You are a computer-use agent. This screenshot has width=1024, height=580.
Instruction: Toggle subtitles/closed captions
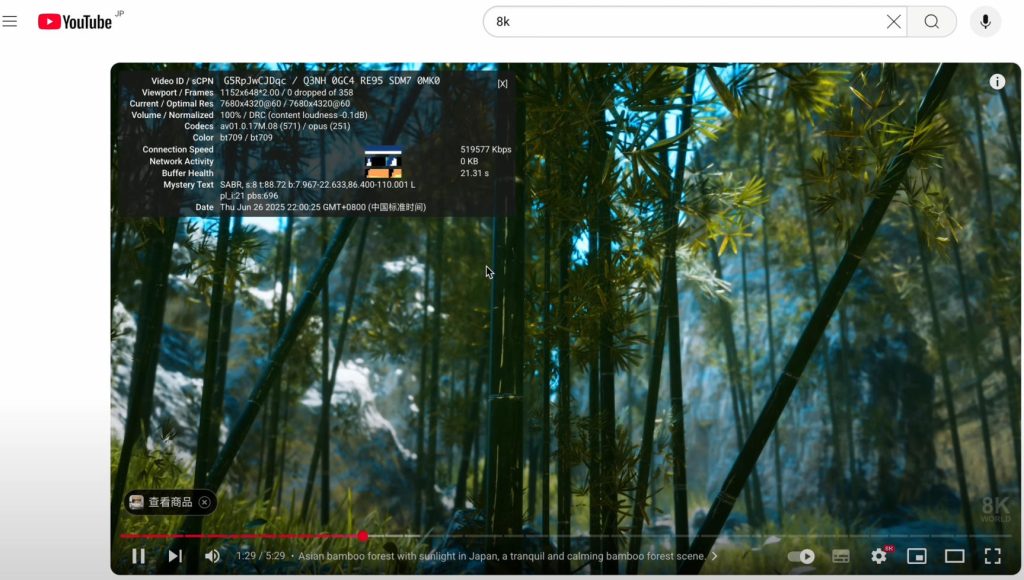point(840,556)
